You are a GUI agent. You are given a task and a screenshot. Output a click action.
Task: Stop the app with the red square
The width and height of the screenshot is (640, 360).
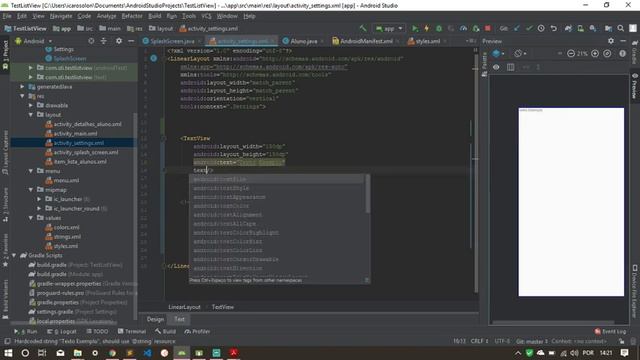pos(487,28)
